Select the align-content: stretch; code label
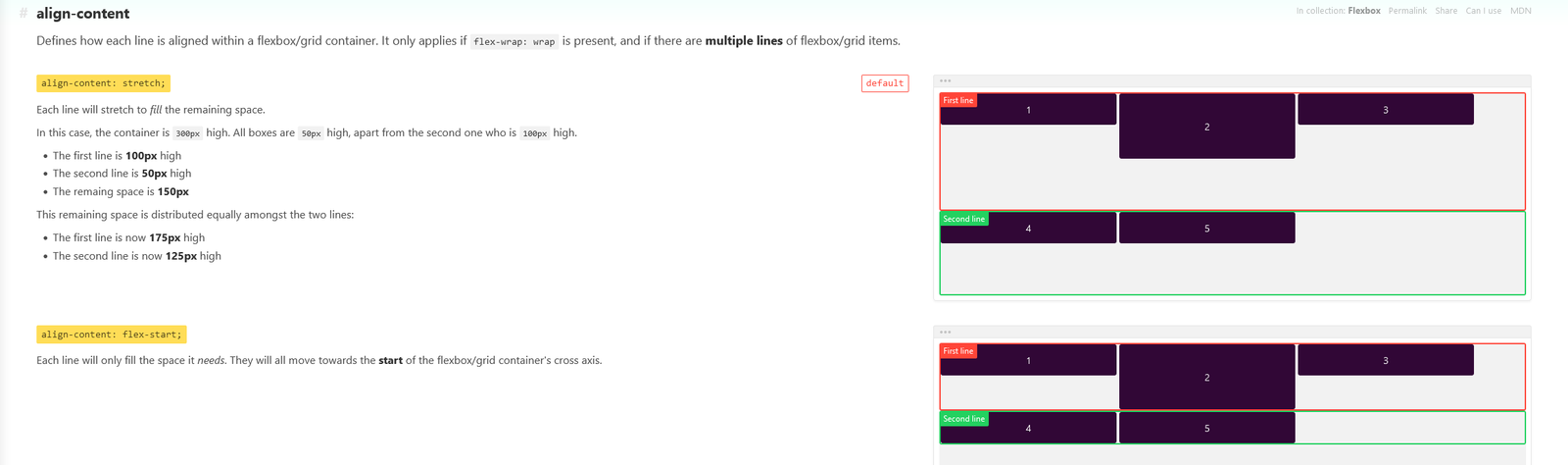Viewport: 1568px width, 465px height. point(103,83)
